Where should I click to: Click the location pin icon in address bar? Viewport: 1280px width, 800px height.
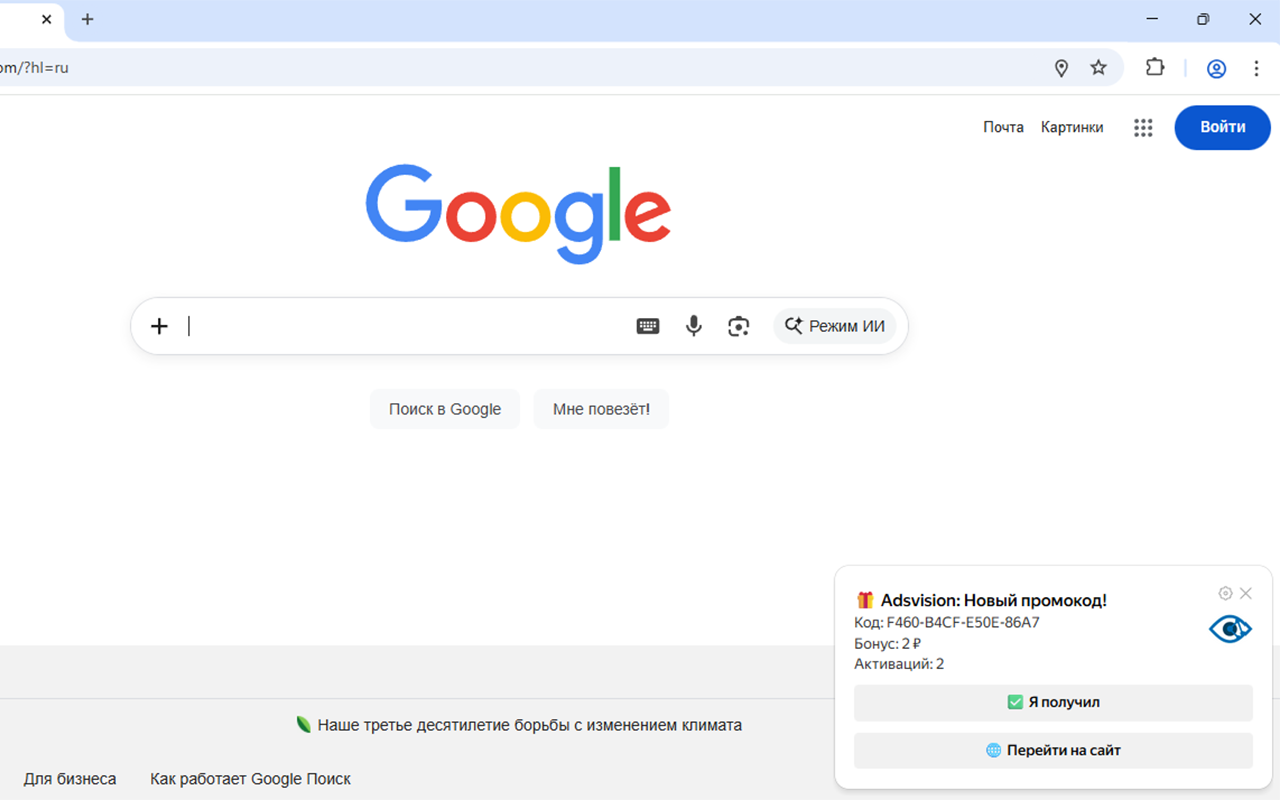(x=1062, y=68)
